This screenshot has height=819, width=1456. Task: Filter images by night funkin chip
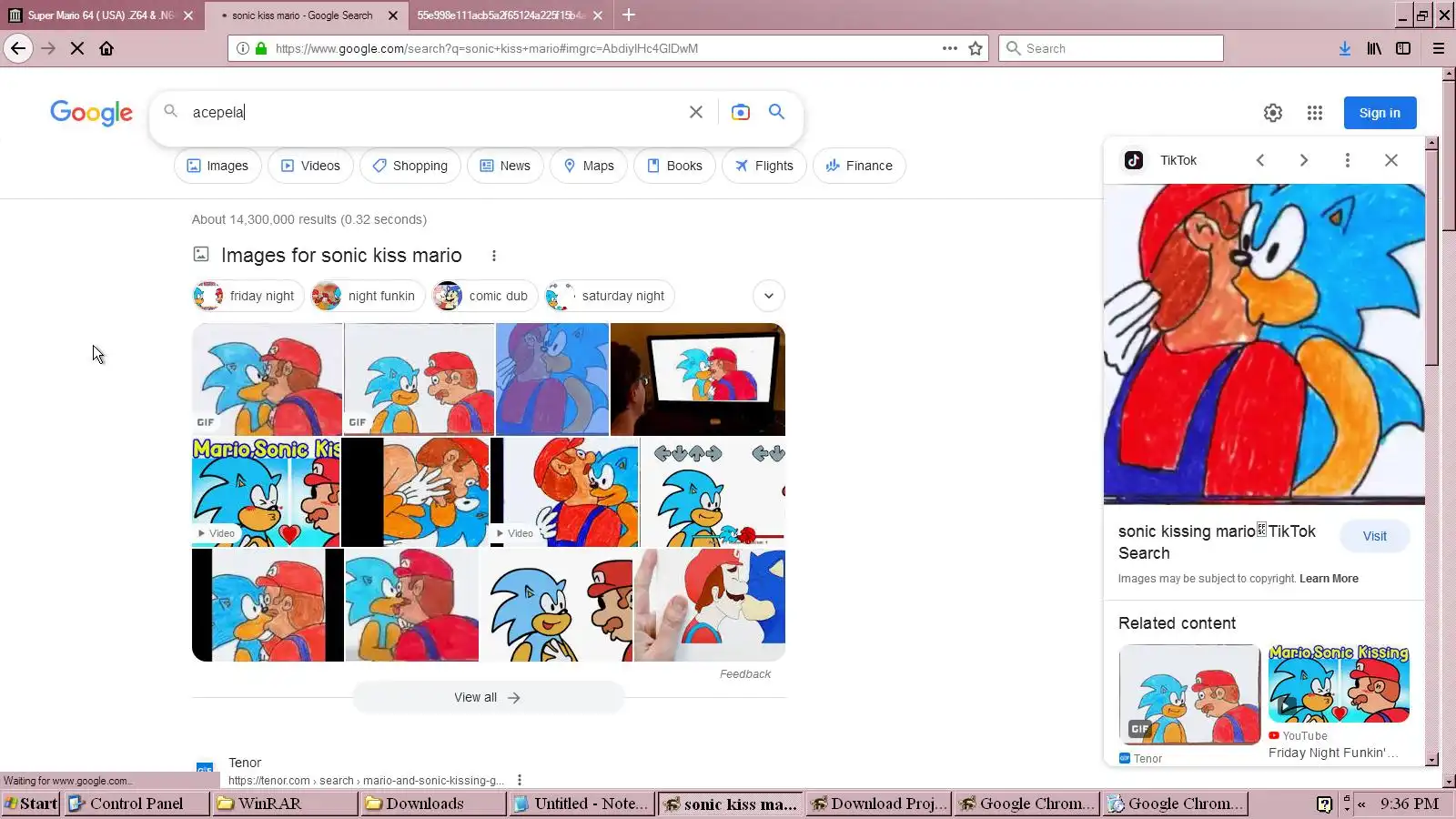click(368, 296)
